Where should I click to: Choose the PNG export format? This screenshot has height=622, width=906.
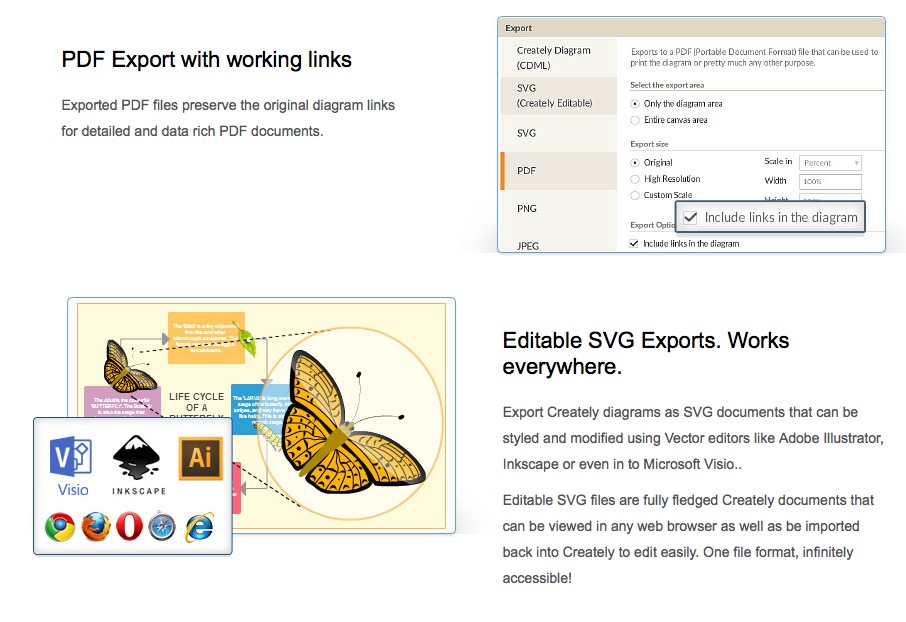click(559, 208)
